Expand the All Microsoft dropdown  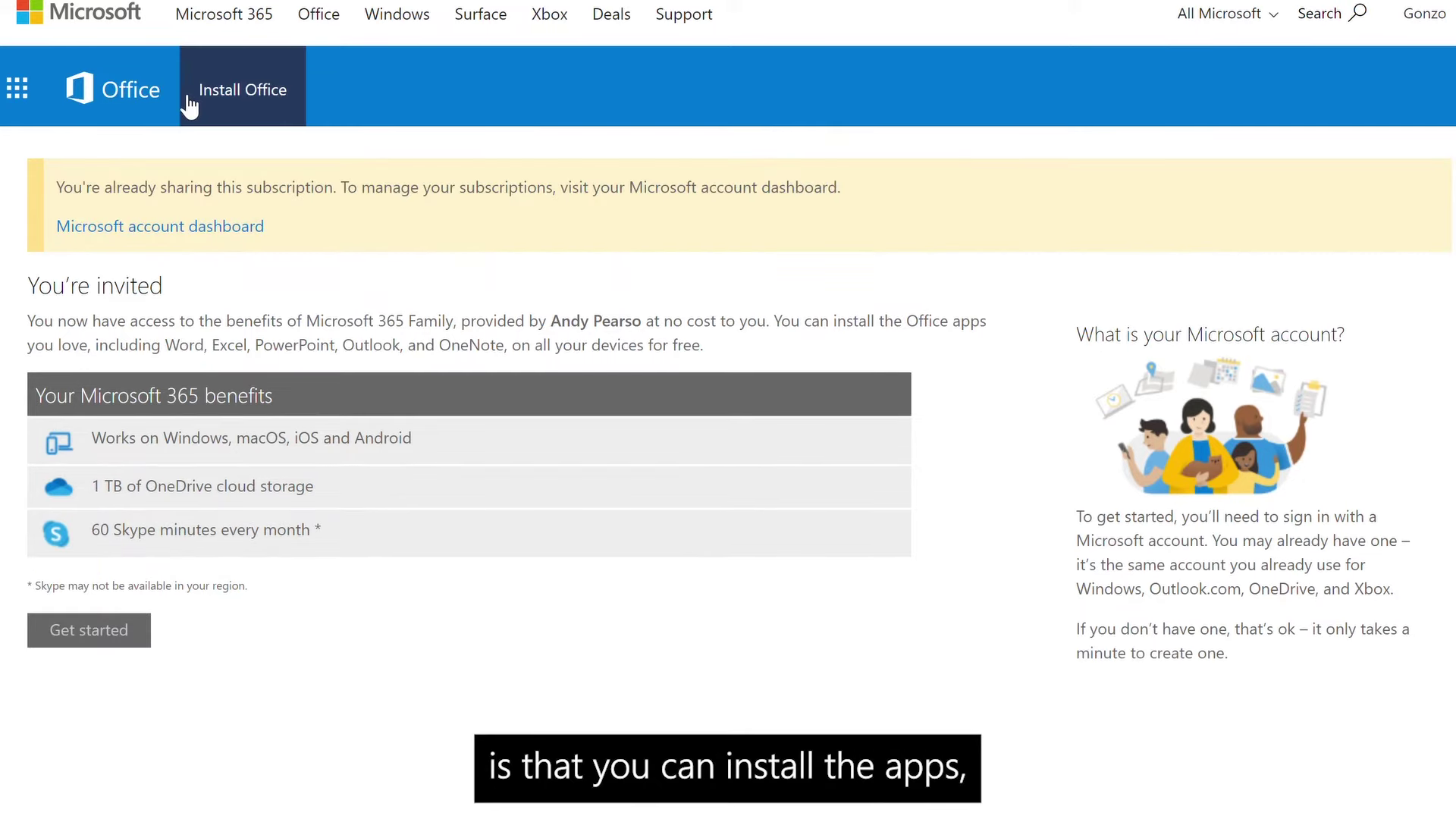[x=1227, y=14]
